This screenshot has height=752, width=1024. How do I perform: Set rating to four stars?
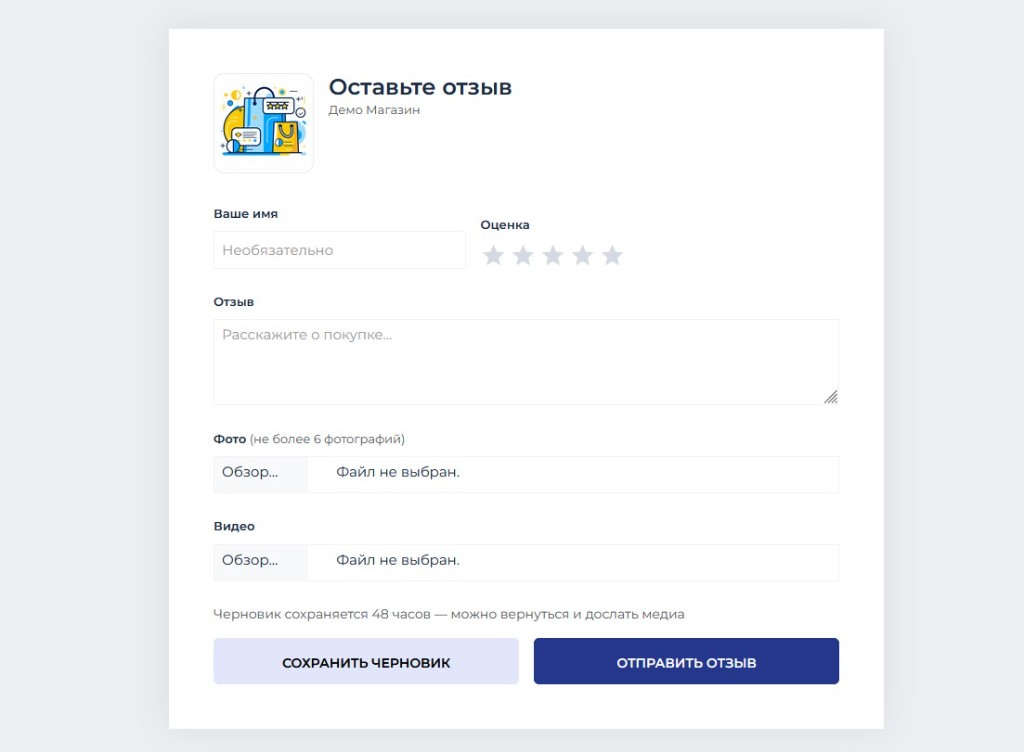(x=583, y=255)
